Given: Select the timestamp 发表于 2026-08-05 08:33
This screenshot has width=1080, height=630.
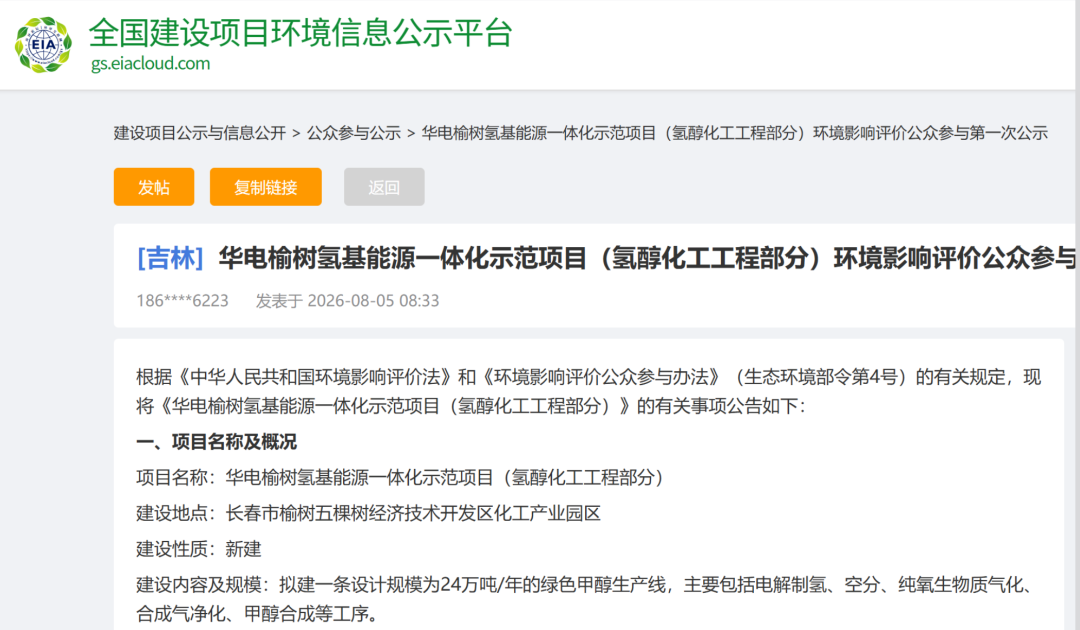Looking at the screenshot, I should tap(347, 301).
